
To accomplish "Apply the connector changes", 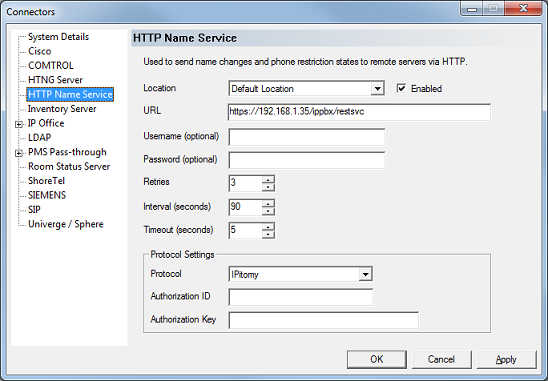I will pos(506,359).
